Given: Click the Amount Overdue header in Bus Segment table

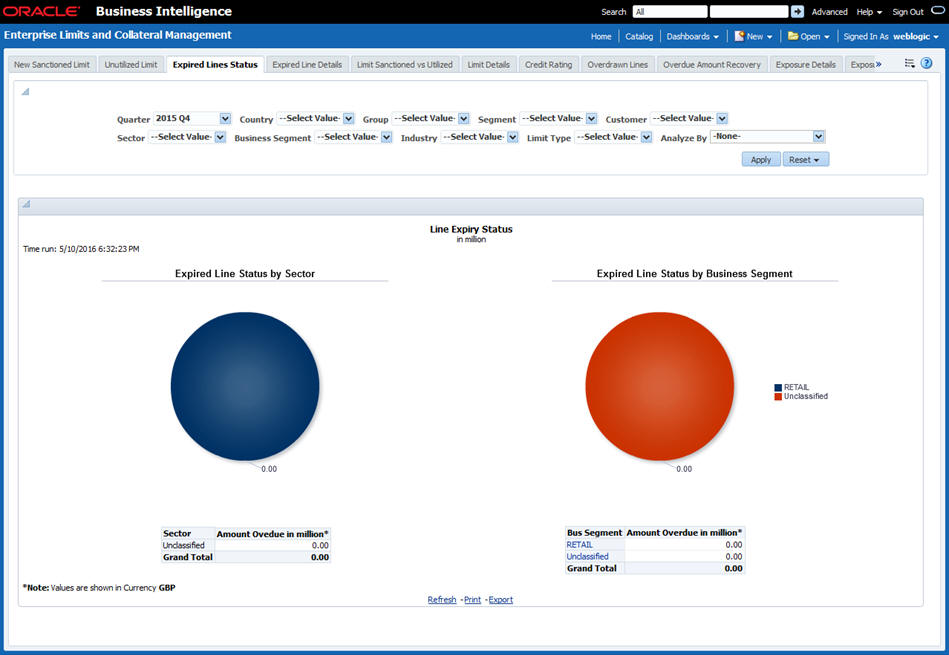Looking at the screenshot, I should tap(684, 533).
